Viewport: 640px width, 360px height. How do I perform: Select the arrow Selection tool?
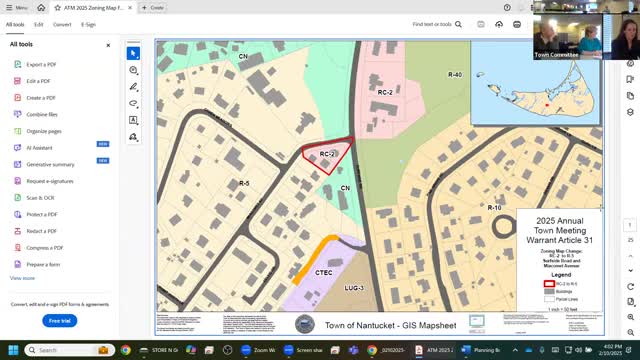pyautogui.click(x=133, y=53)
